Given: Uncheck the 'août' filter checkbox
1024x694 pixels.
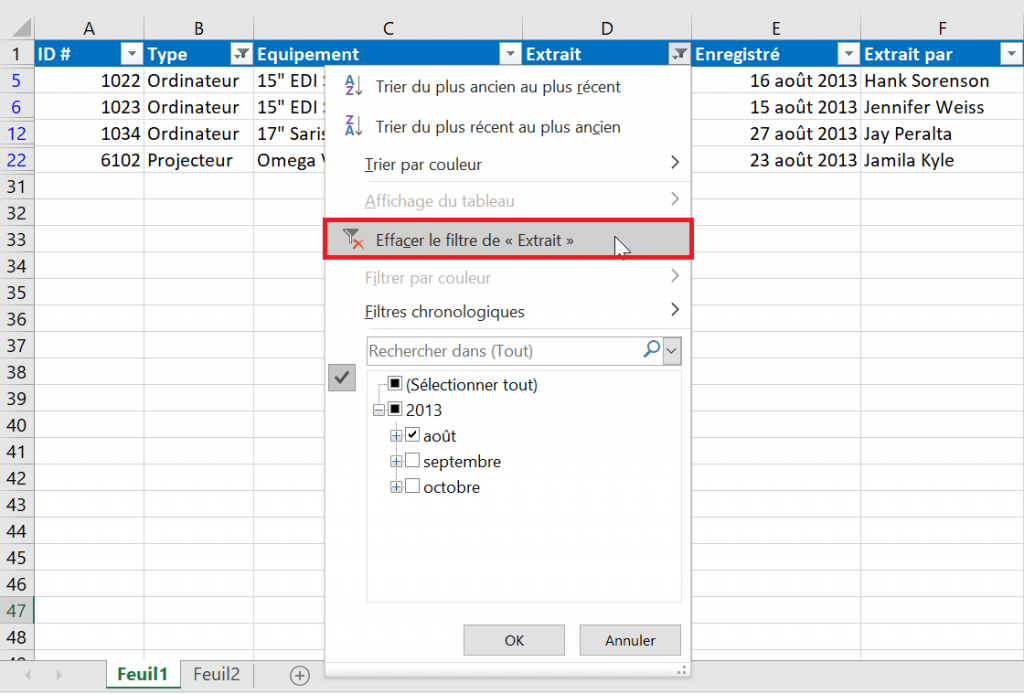Looking at the screenshot, I should click(412, 436).
